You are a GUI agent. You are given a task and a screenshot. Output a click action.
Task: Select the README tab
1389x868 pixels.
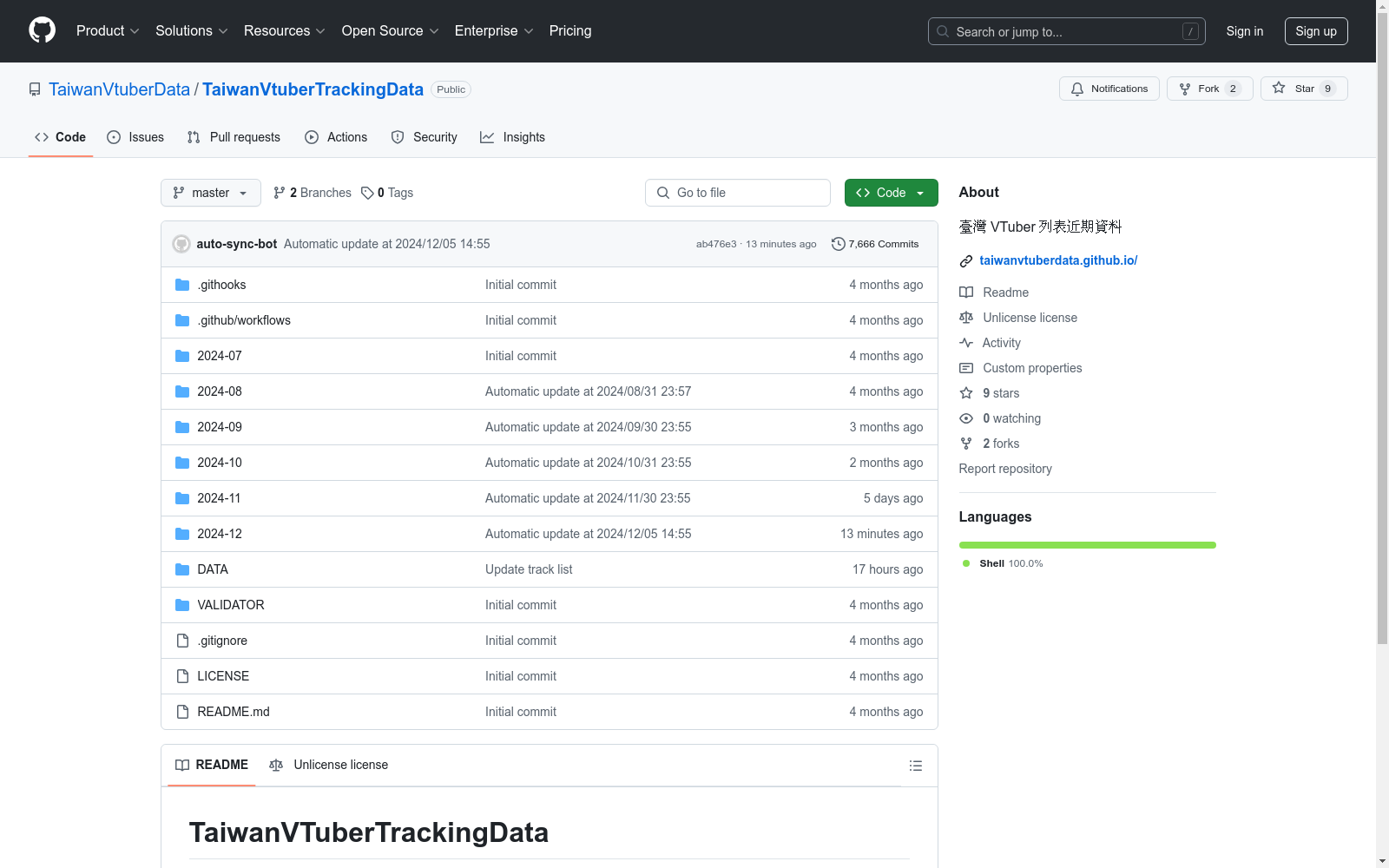coord(212,765)
